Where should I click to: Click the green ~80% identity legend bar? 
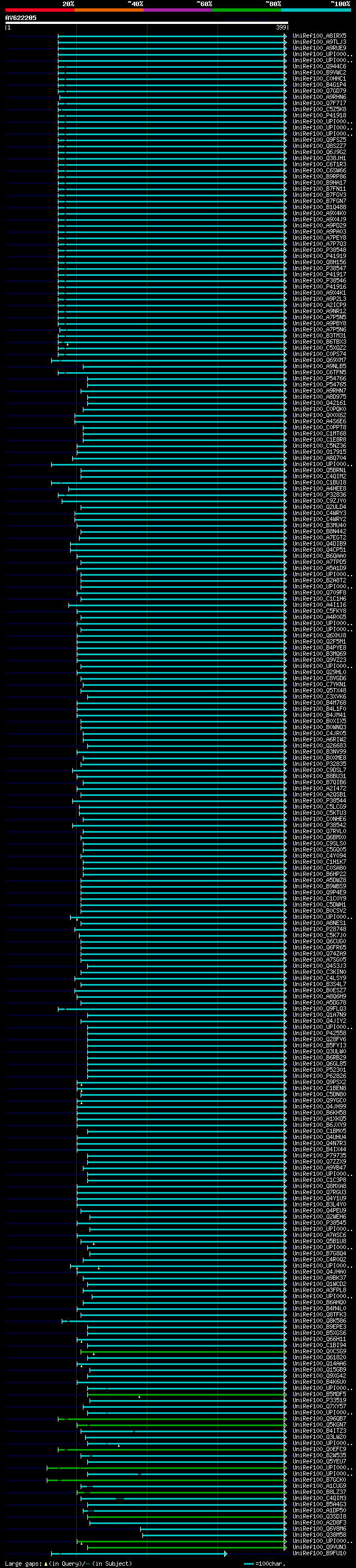point(247,10)
